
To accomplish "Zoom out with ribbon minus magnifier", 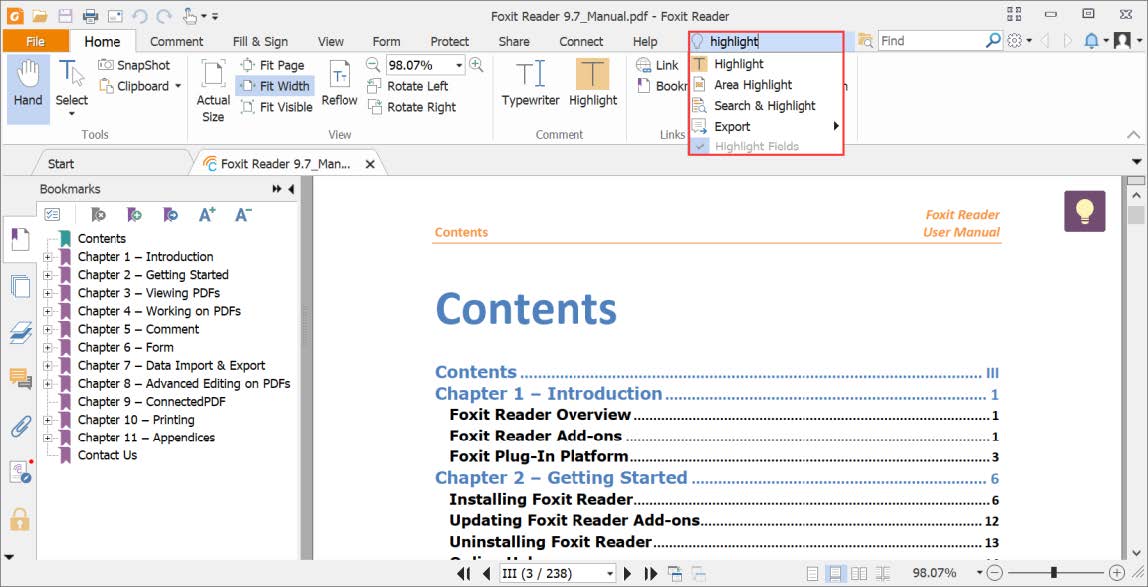I will pyautogui.click(x=373, y=65).
